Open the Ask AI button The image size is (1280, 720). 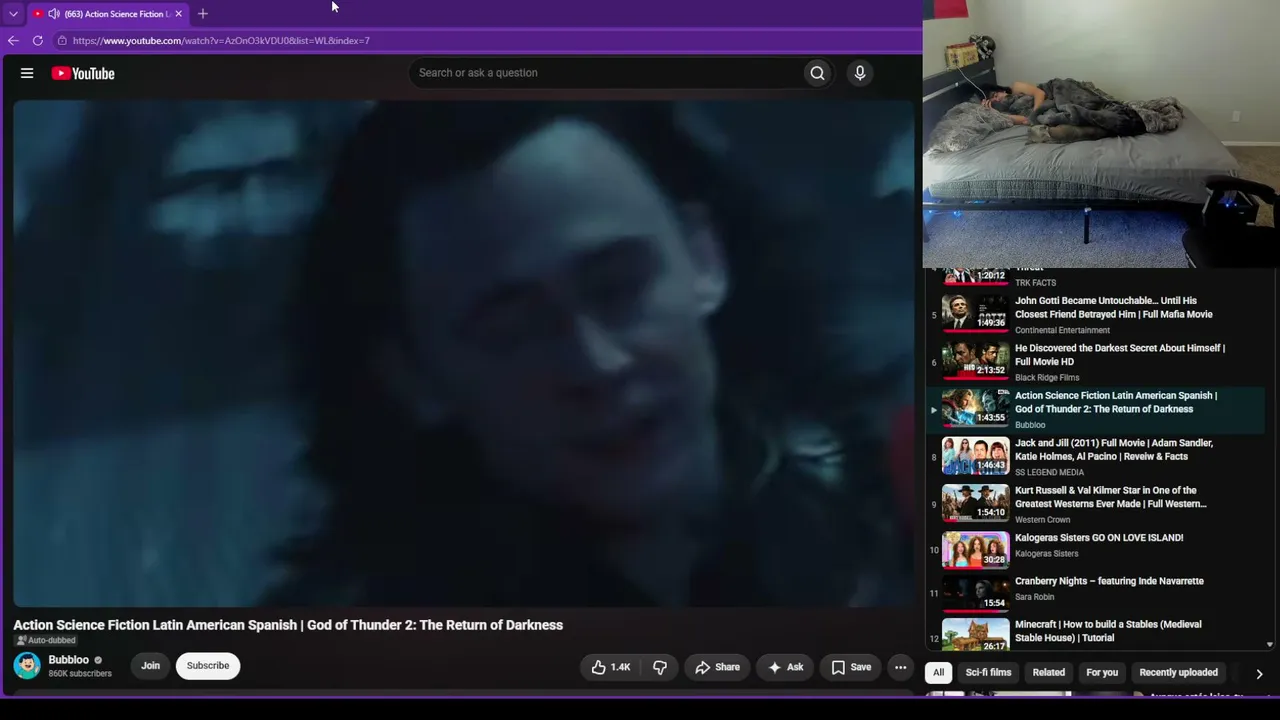(x=785, y=667)
